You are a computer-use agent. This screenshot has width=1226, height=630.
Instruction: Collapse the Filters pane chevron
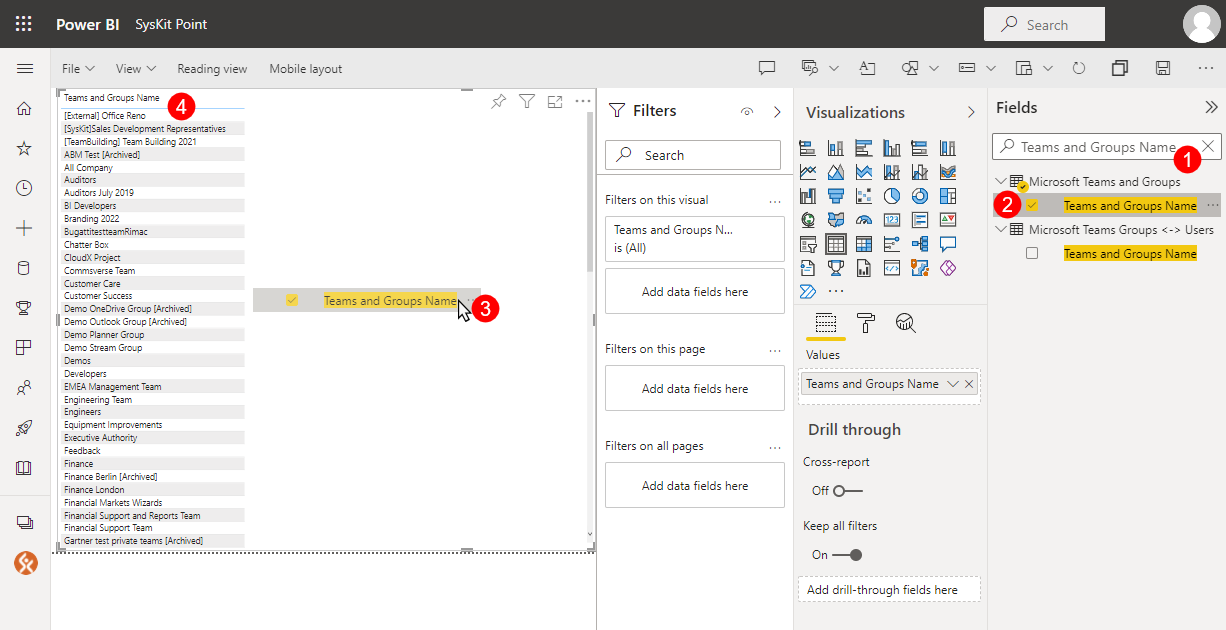click(777, 112)
